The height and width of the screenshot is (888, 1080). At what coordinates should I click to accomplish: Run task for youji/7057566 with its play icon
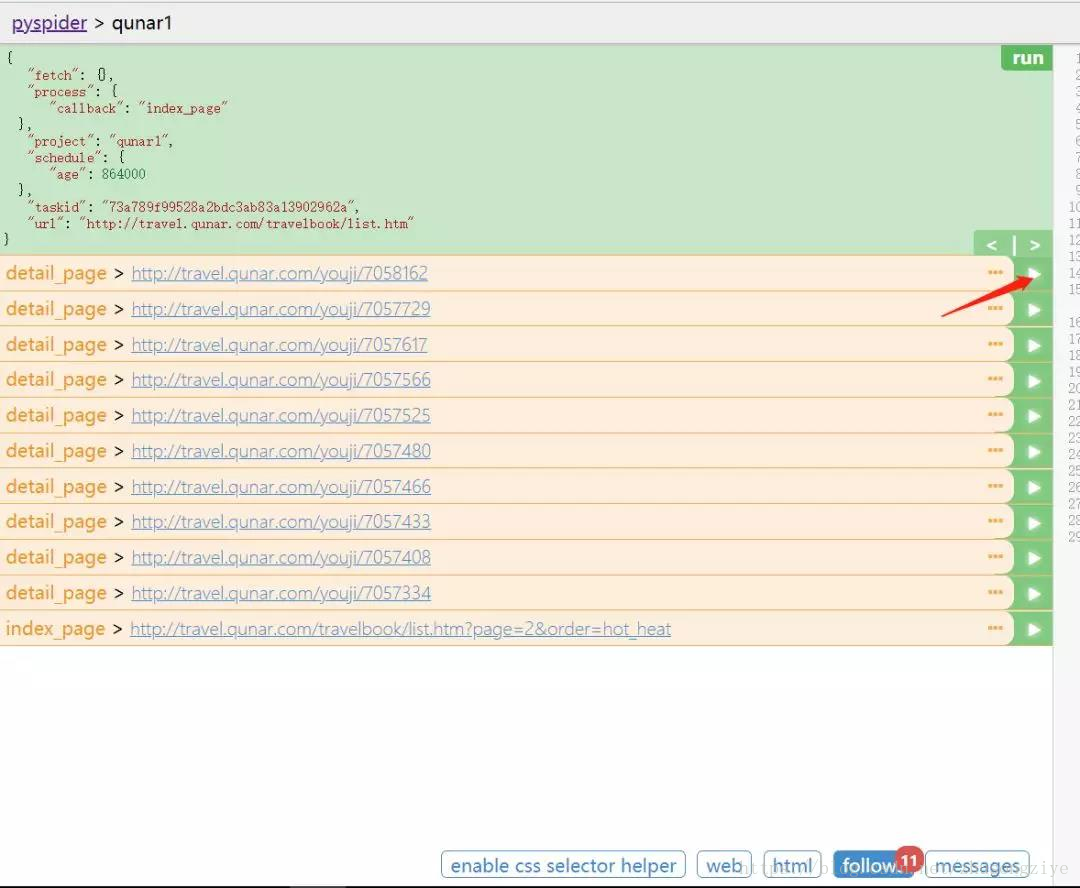coord(1033,381)
